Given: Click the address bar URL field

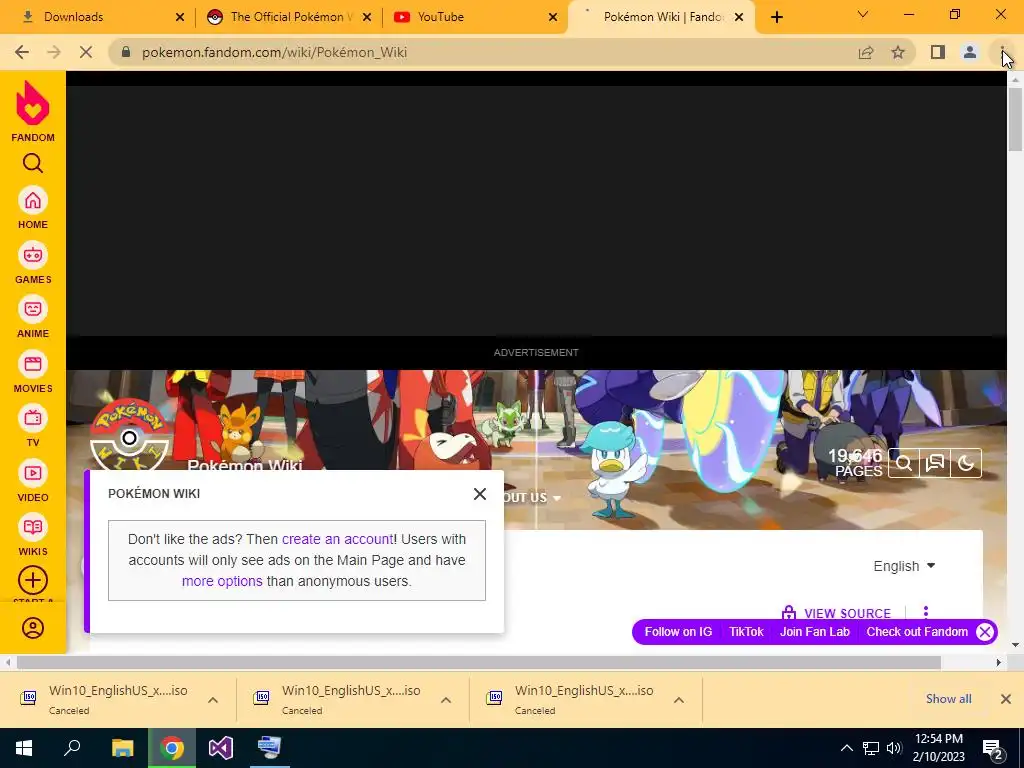Looking at the screenshot, I should [483, 52].
